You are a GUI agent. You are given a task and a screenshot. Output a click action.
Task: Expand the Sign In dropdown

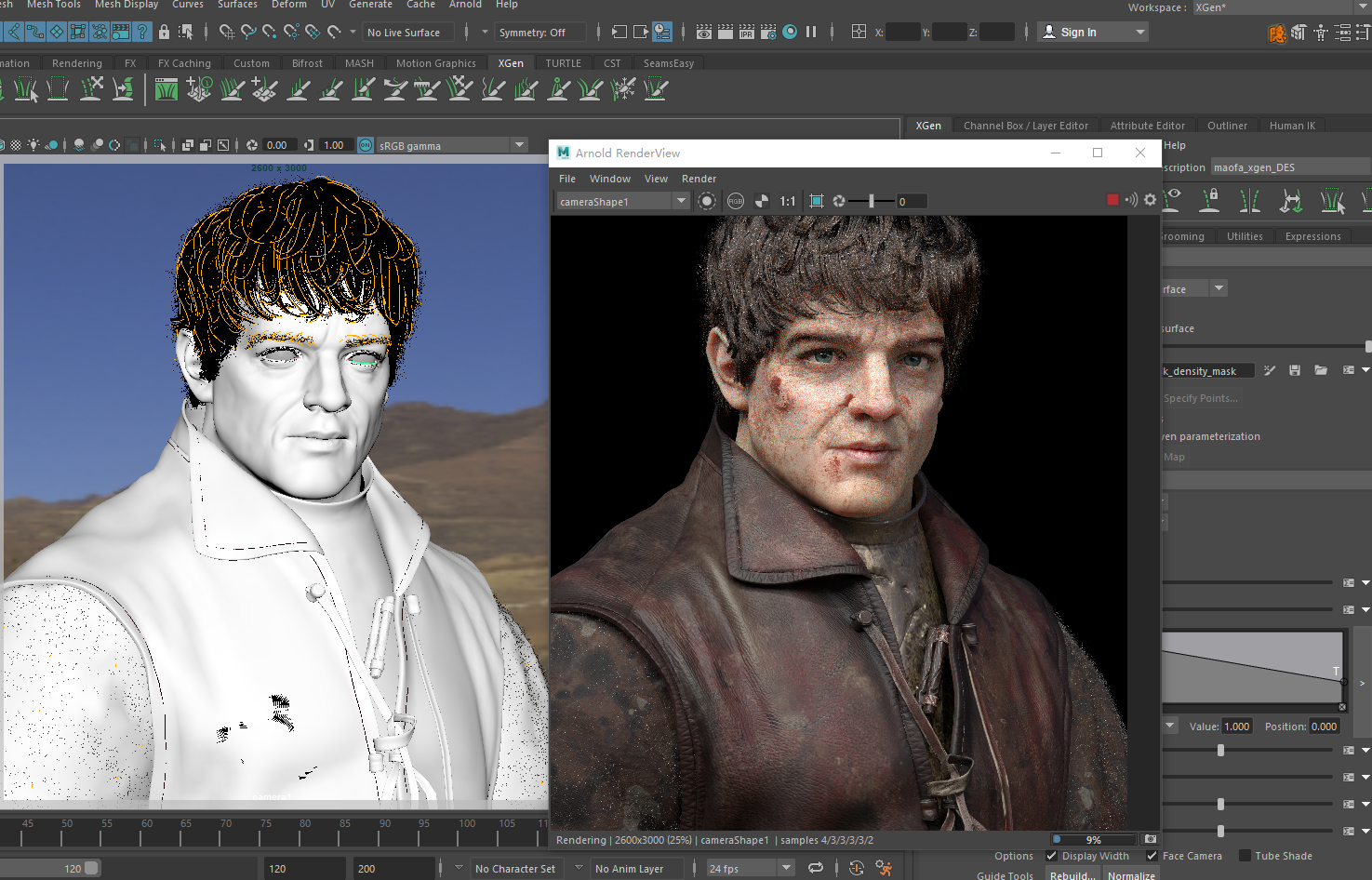tap(1093, 32)
